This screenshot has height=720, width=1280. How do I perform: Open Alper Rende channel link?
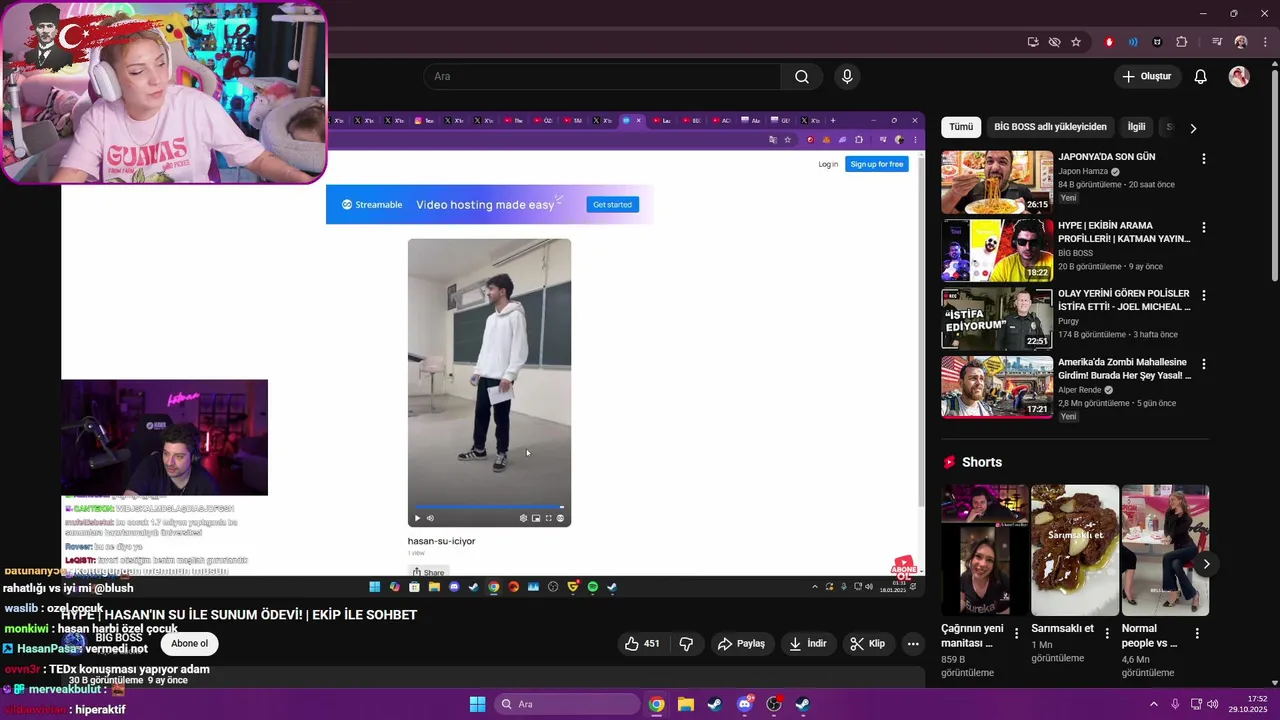1080,390
